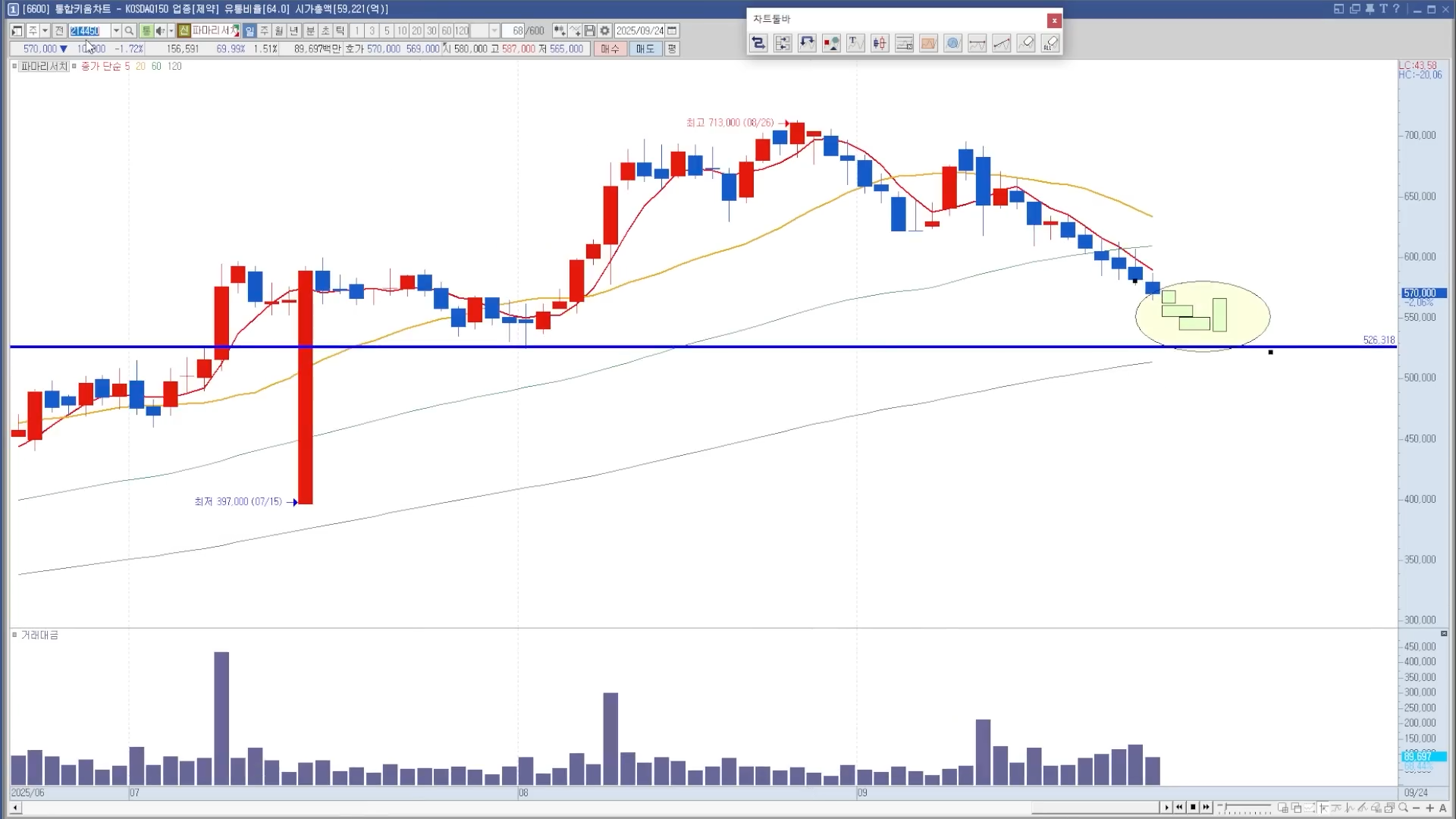The width and height of the screenshot is (1456, 819).
Task: Click the stock code search magnifier icon
Action: tap(129, 30)
